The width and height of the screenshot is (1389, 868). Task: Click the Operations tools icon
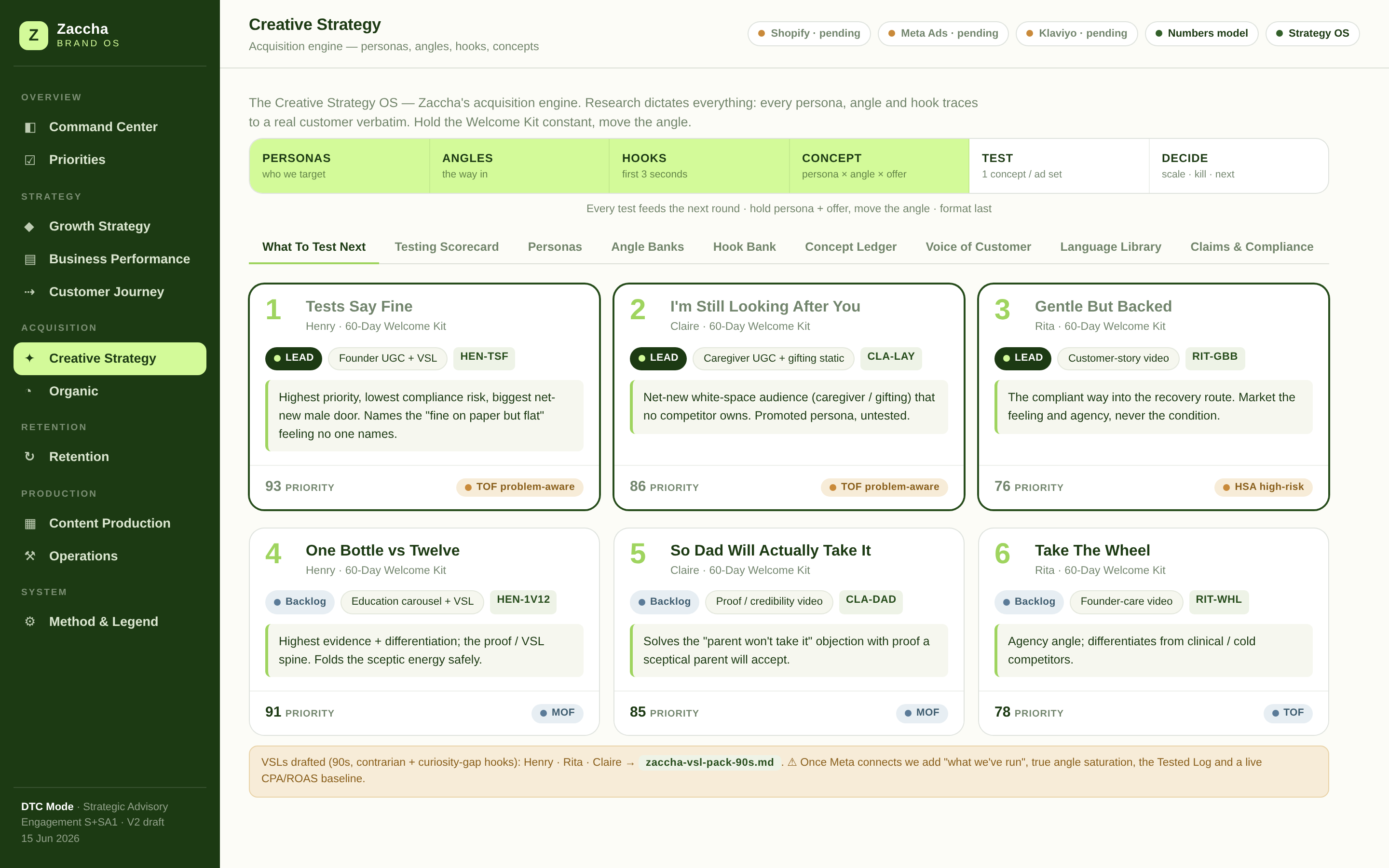(x=30, y=556)
